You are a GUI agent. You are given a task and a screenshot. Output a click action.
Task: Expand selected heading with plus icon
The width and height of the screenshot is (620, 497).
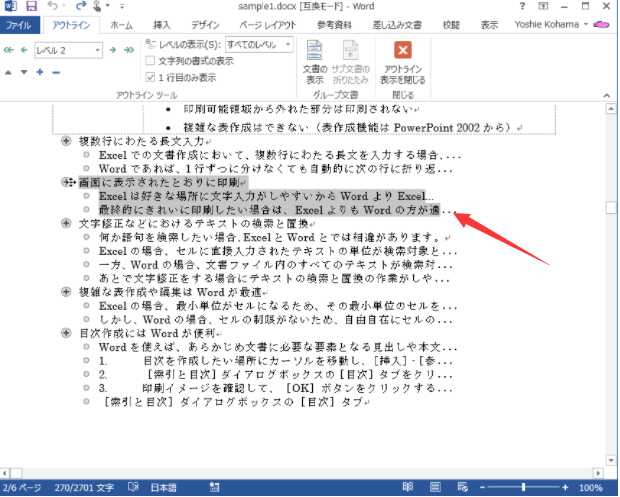(x=40, y=72)
